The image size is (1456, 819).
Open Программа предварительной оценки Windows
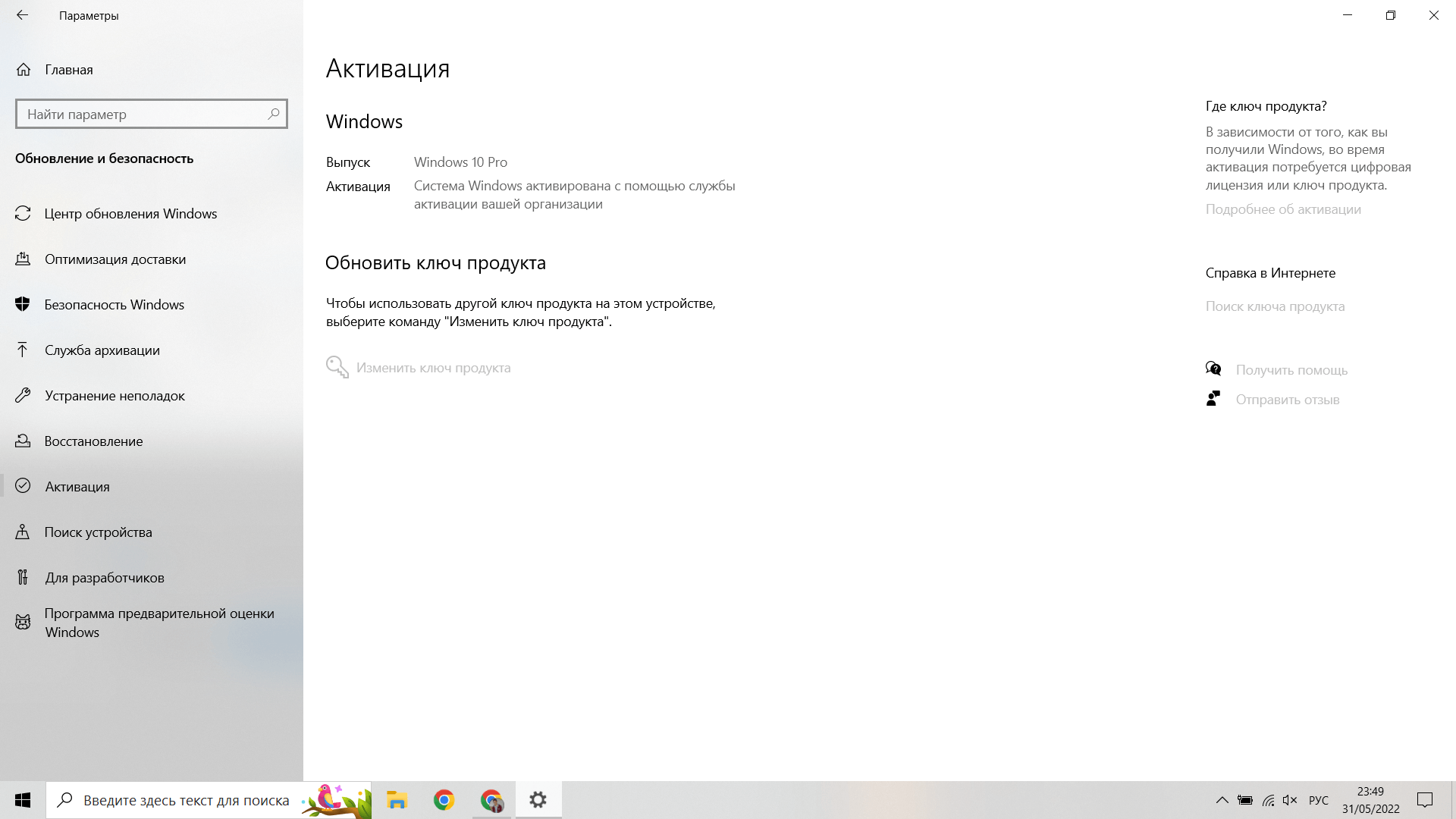coord(159,623)
